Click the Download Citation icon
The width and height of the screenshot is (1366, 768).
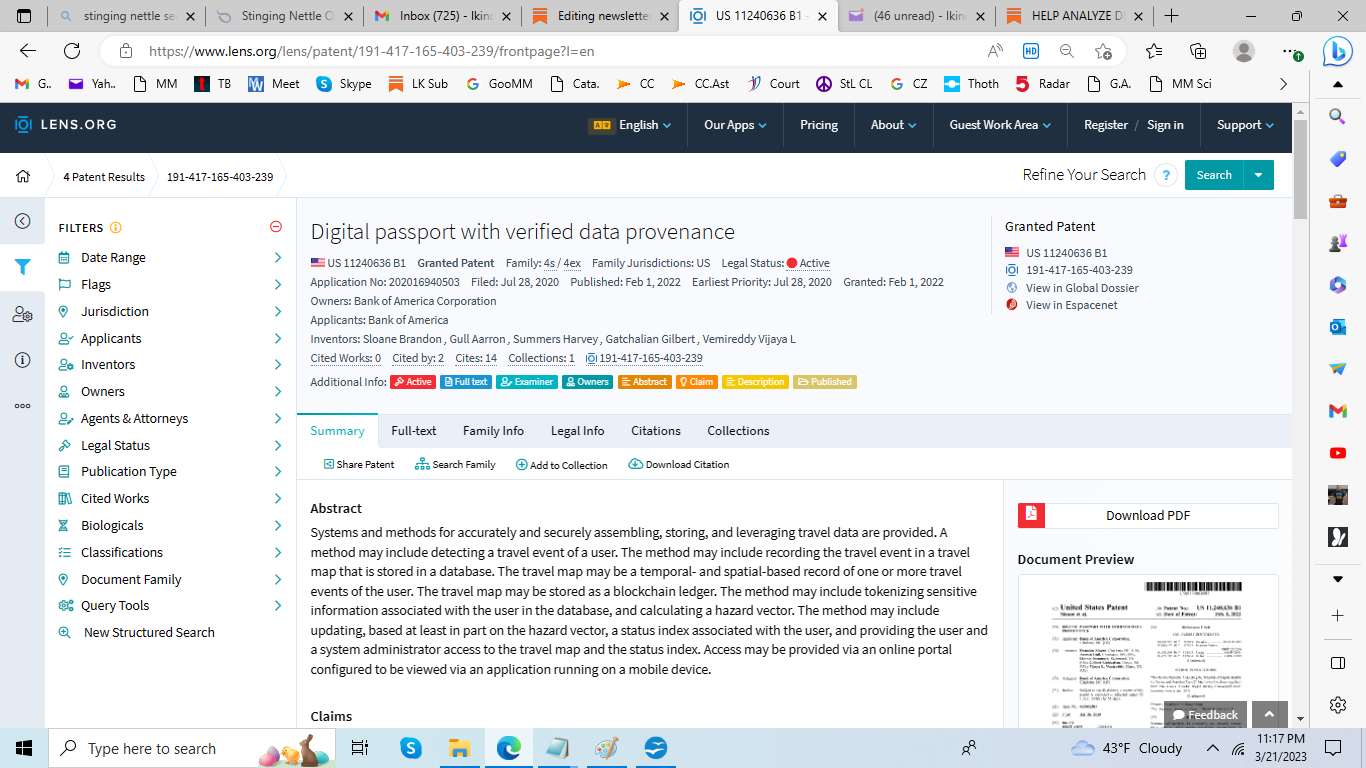(x=635, y=464)
